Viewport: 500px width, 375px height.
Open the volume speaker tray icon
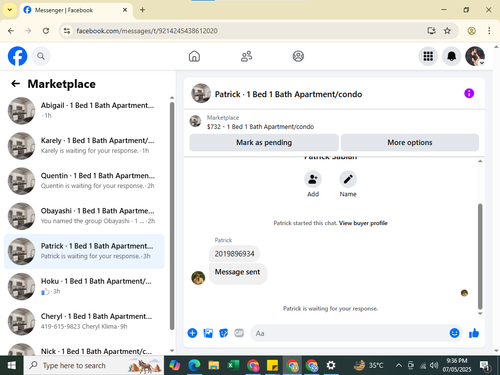point(434,366)
